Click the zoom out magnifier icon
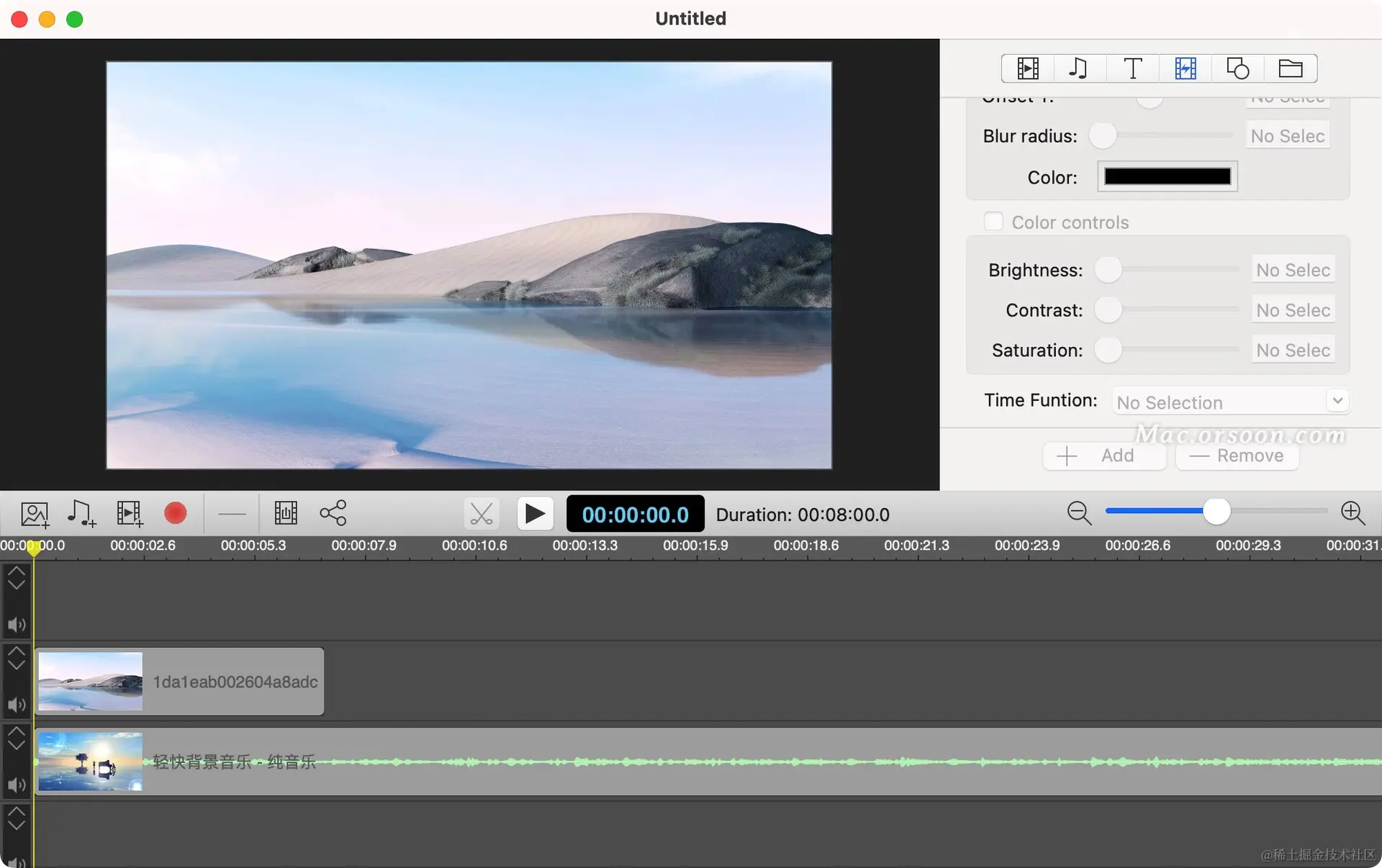 [1079, 513]
